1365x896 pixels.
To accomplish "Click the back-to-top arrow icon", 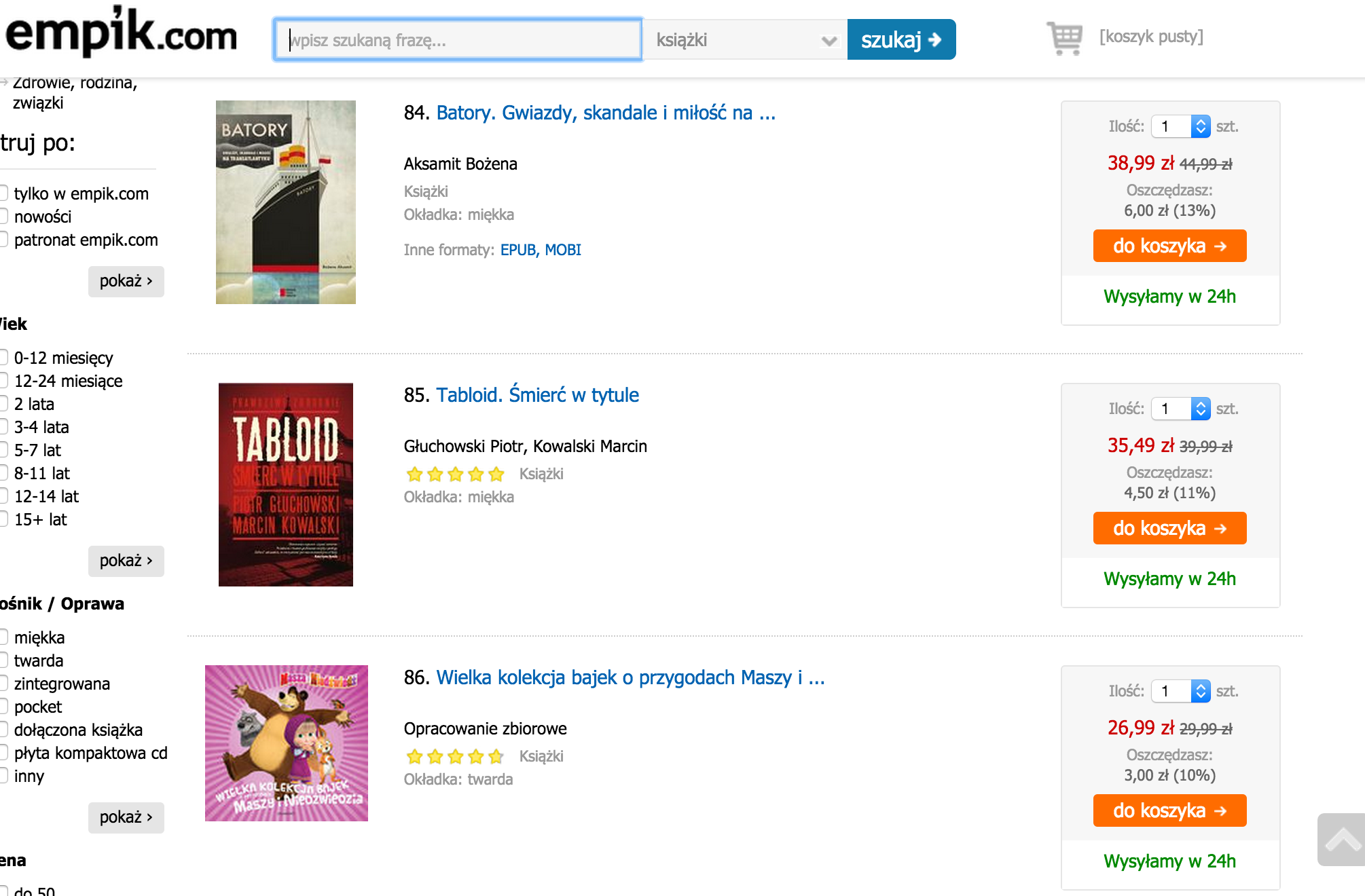I will 1341,840.
